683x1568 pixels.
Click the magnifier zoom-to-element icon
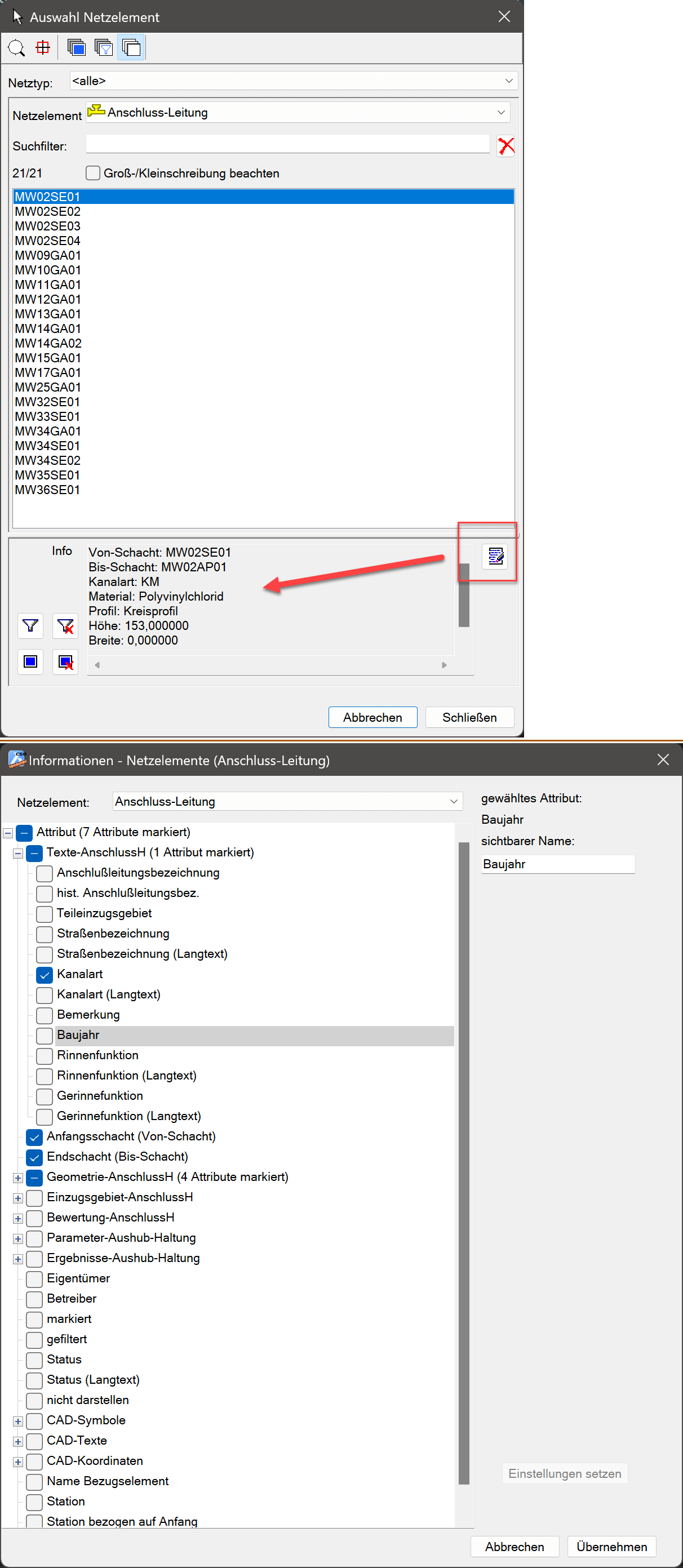(x=16, y=47)
